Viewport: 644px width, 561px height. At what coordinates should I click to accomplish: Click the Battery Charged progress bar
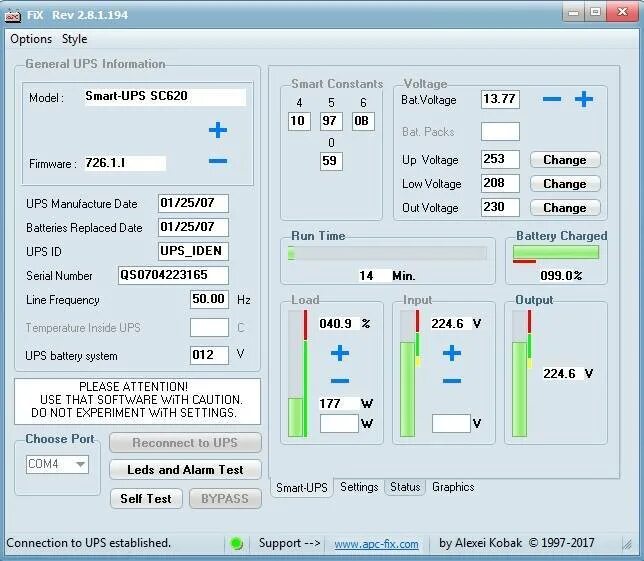tap(556, 252)
